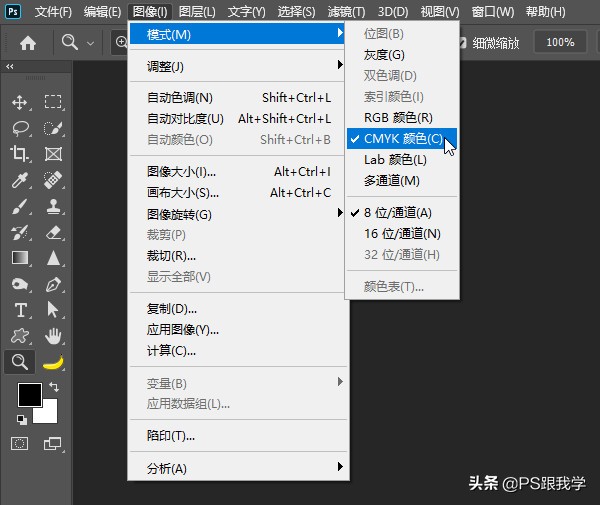The width and height of the screenshot is (600, 505).
Task: Select the Gradient tool
Action: (x=20, y=258)
